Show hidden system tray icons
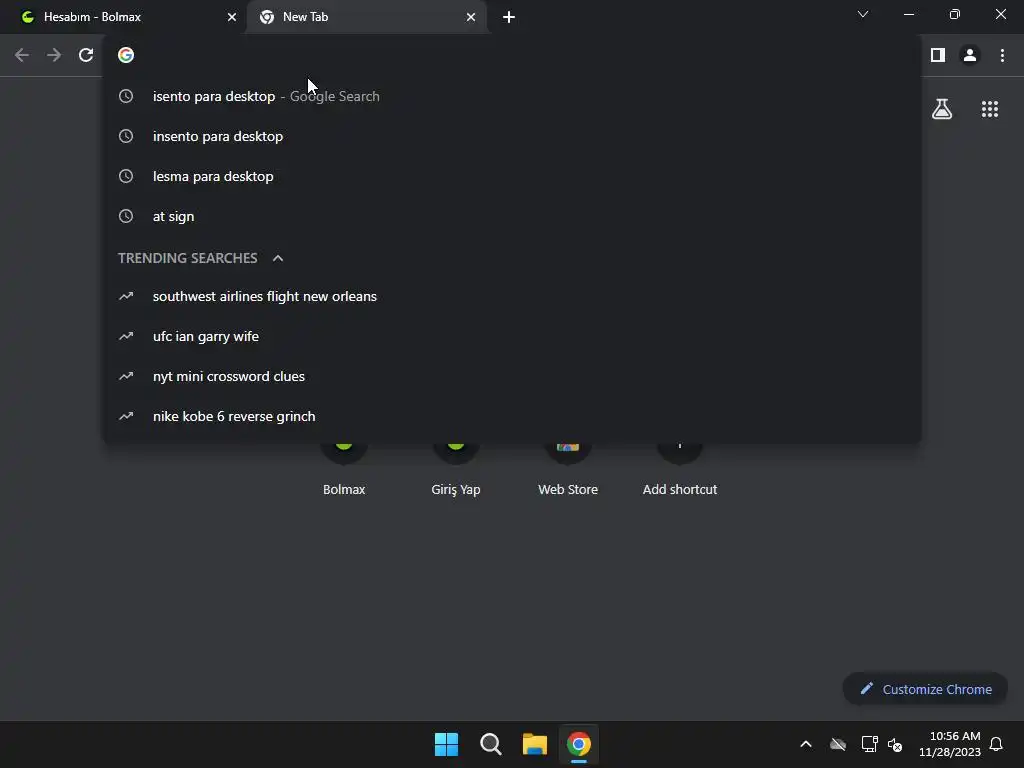Screen dimensions: 1024x768 [x=806, y=744]
